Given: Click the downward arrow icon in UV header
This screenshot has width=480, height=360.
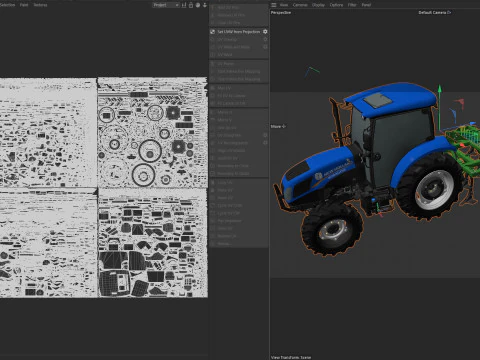Looking at the screenshot, I should point(205,5).
